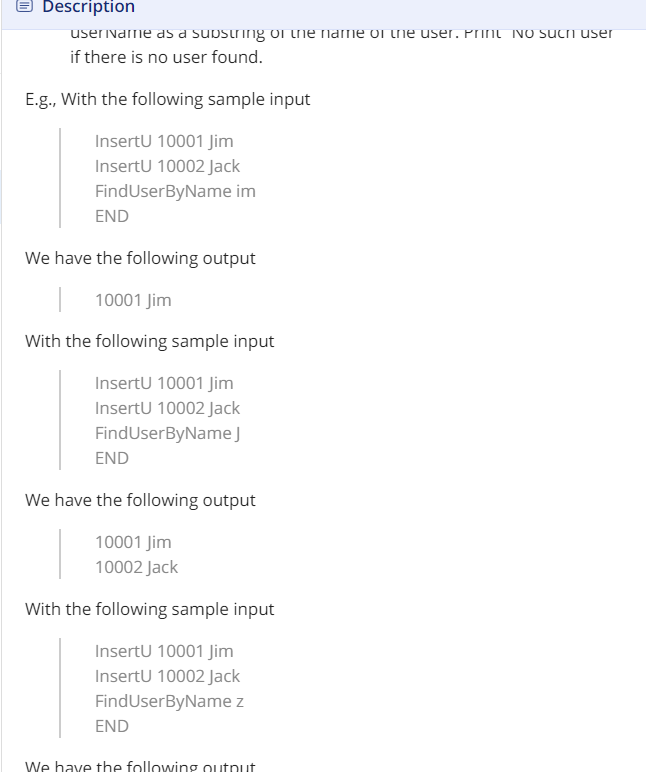Image resolution: width=646 pixels, height=772 pixels.
Task: Click the first 'We have the following output' heading
Action: click(x=140, y=258)
